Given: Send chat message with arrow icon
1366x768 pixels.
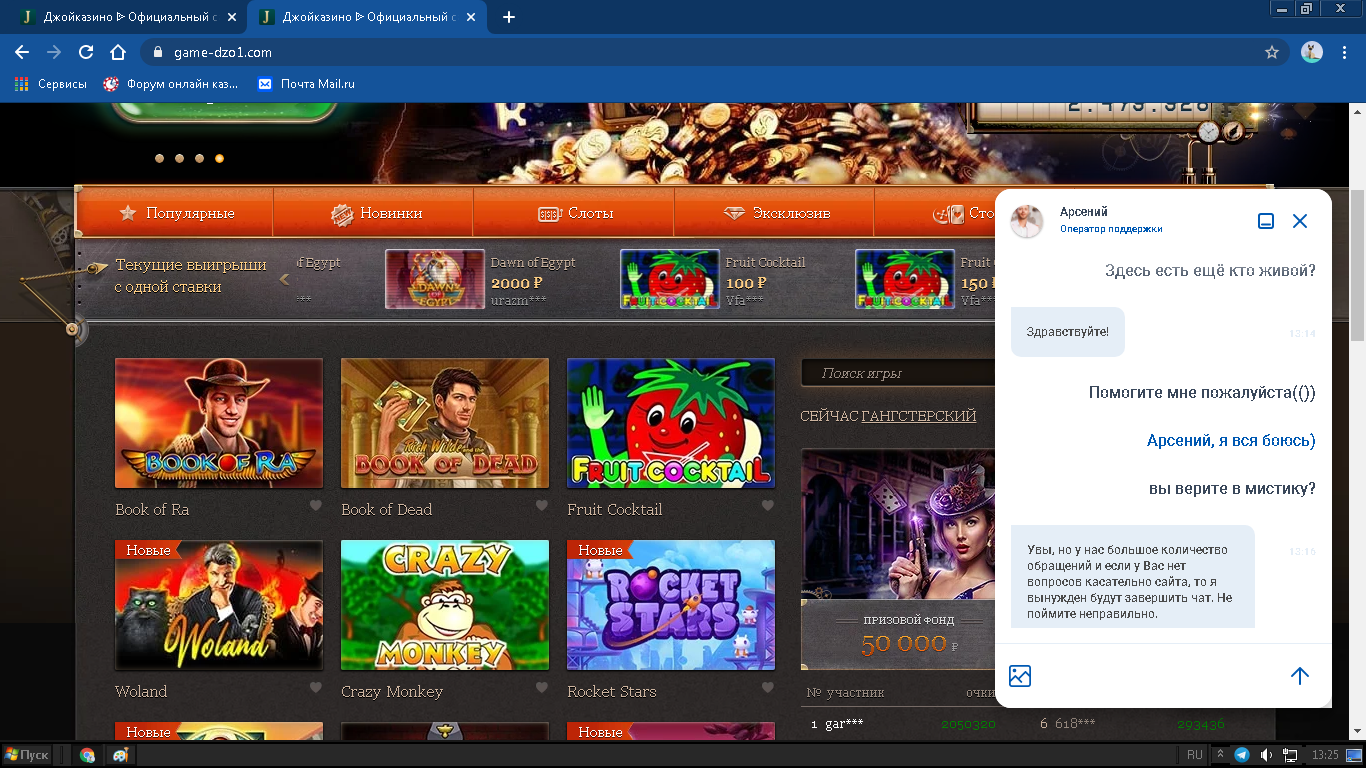Looking at the screenshot, I should [1300, 676].
